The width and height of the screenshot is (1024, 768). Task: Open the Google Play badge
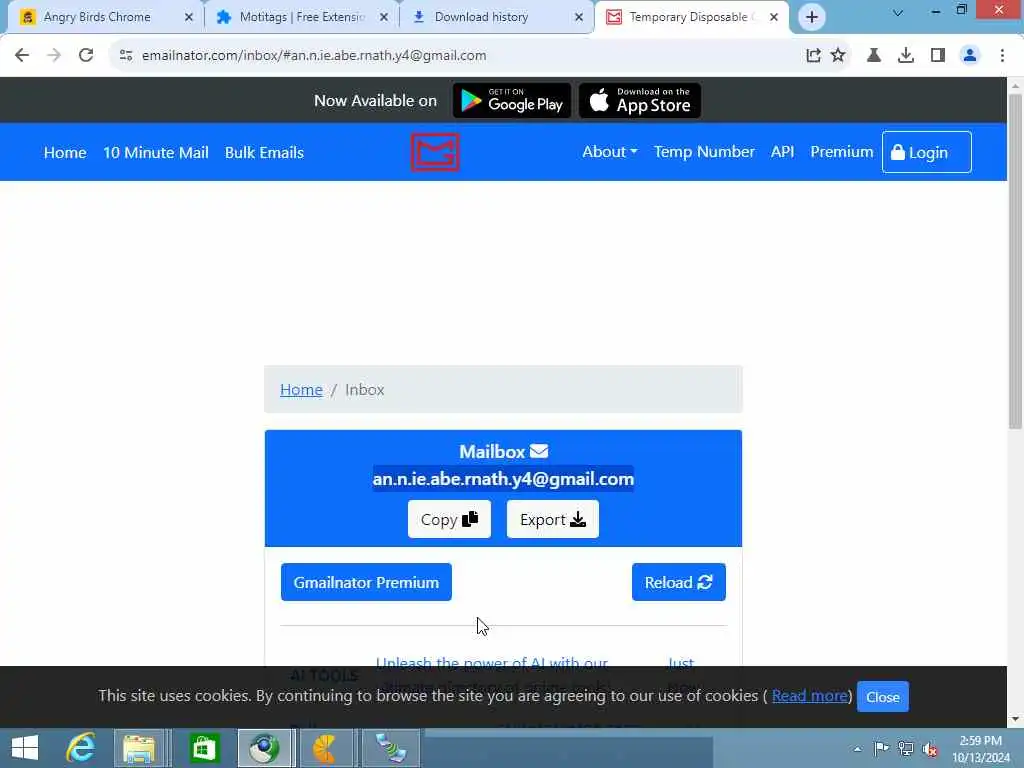512,101
